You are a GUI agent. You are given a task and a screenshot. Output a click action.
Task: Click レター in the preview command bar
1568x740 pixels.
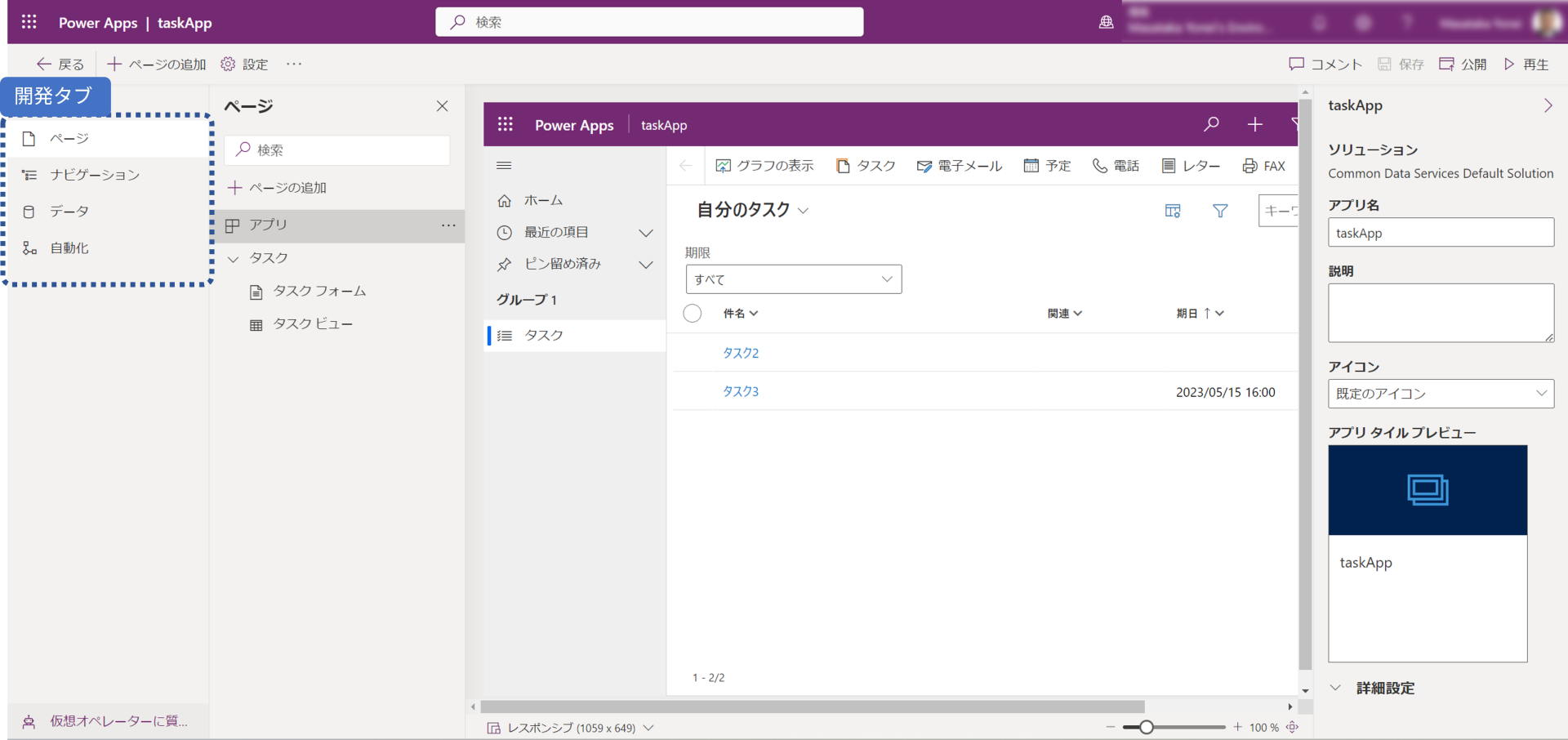1191,166
